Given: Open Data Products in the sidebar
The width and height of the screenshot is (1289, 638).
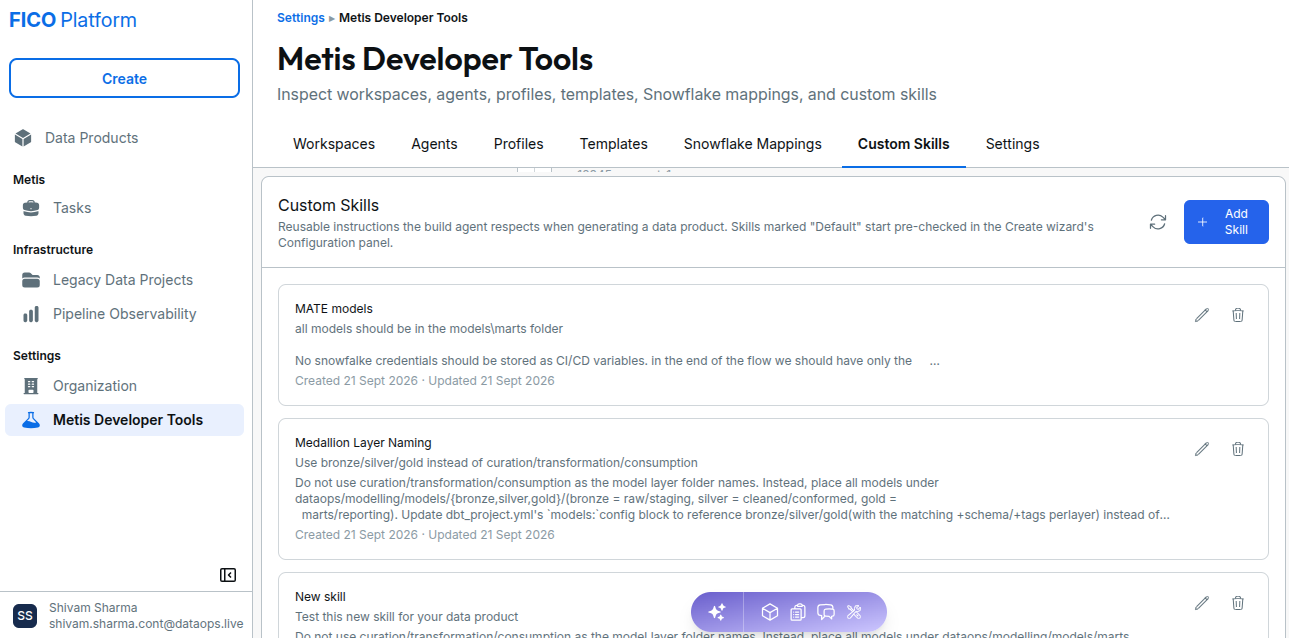Looking at the screenshot, I should (x=124, y=138).
